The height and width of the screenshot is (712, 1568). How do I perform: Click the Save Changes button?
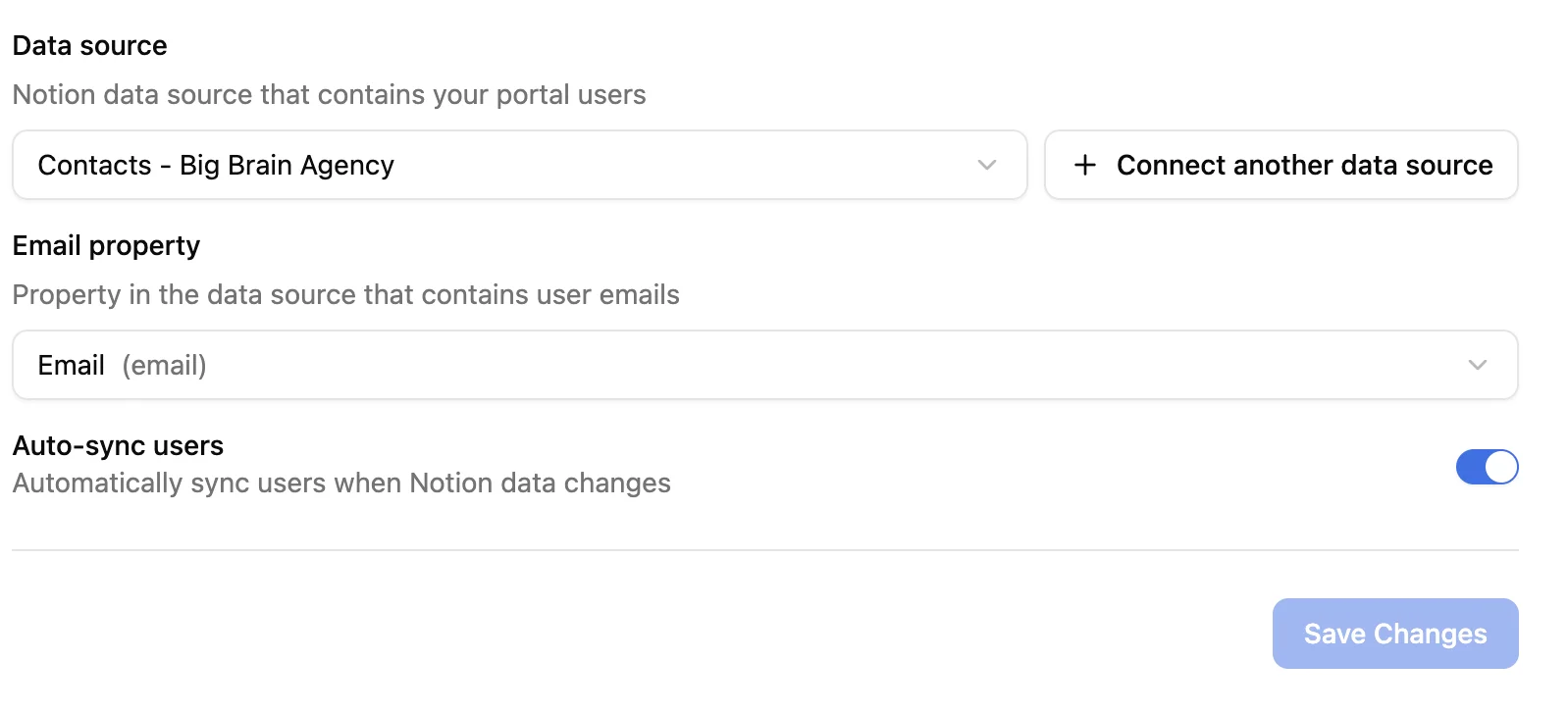pyautogui.click(x=1394, y=634)
